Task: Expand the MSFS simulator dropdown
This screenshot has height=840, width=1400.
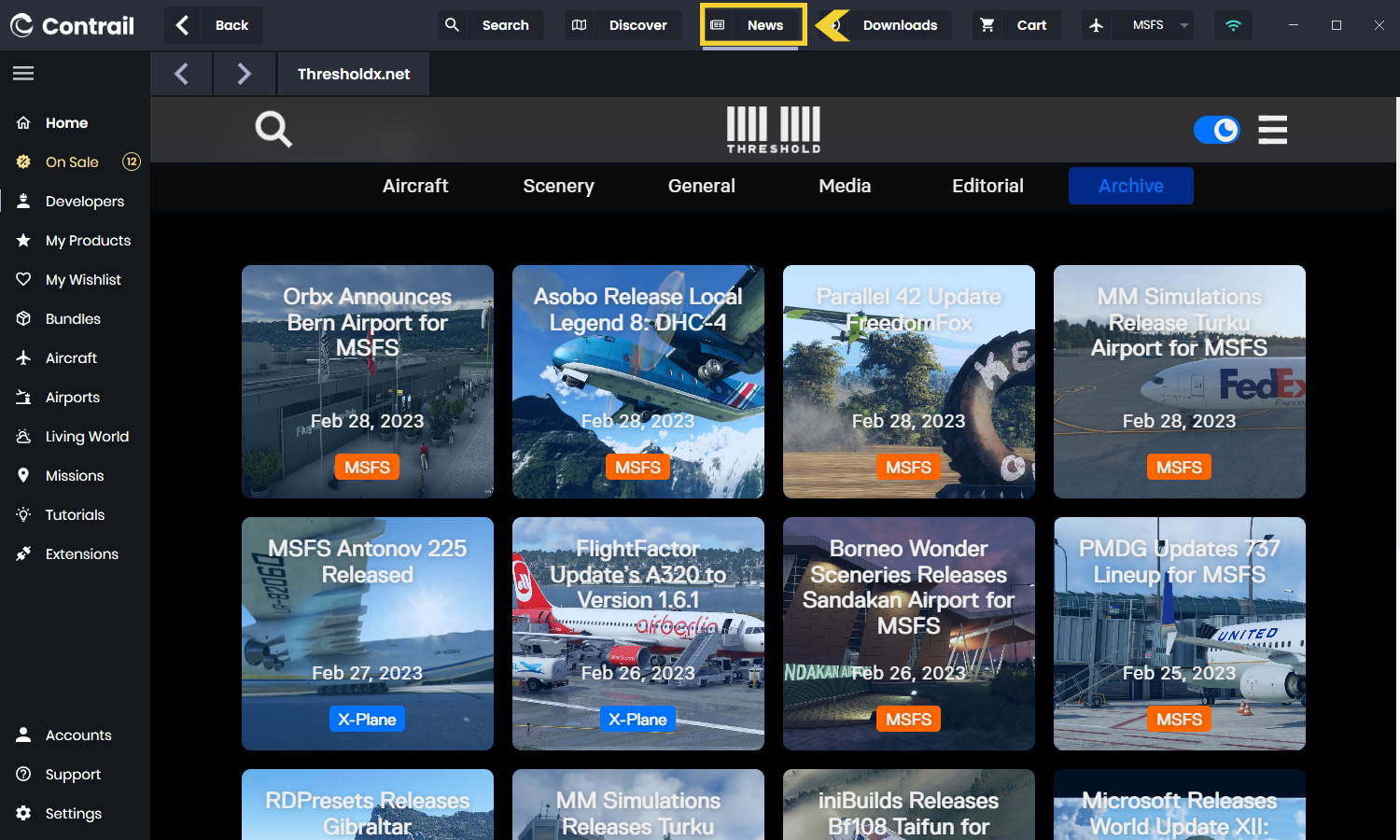Action: (x=1183, y=25)
